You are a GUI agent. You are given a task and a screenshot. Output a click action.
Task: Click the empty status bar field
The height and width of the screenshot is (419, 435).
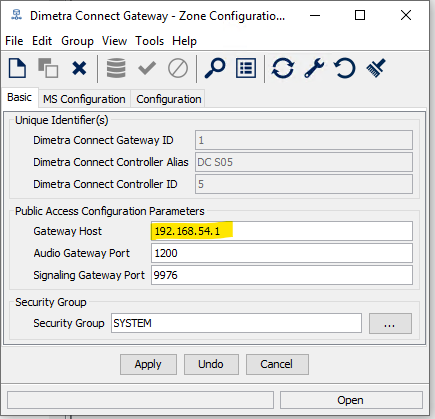pos(140,400)
